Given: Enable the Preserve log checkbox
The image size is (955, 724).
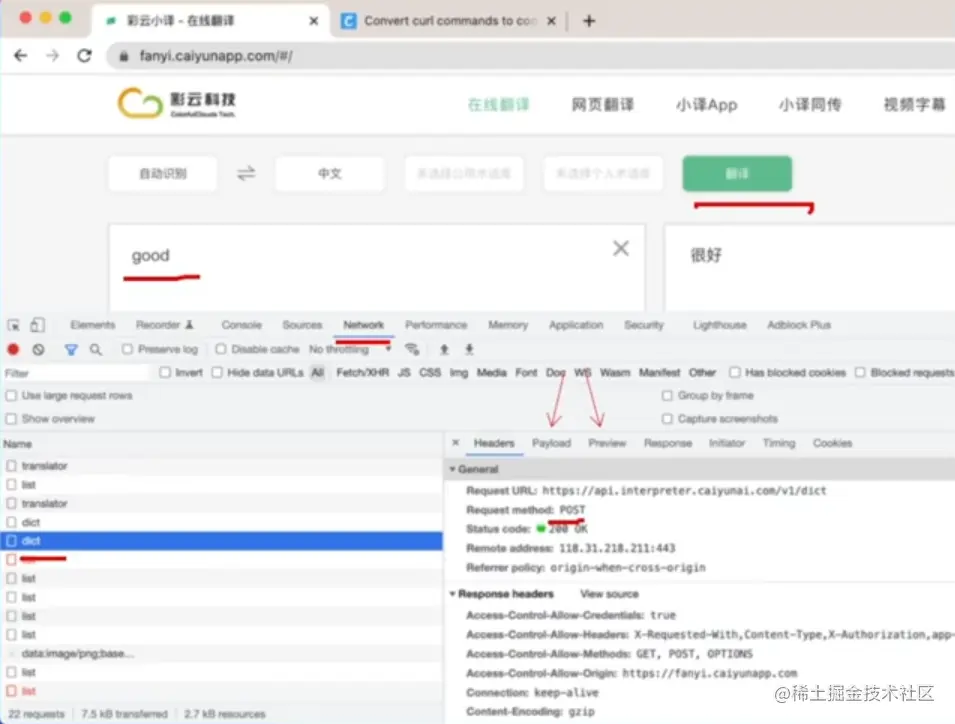Looking at the screenshot, I should (x=127, y=349).
